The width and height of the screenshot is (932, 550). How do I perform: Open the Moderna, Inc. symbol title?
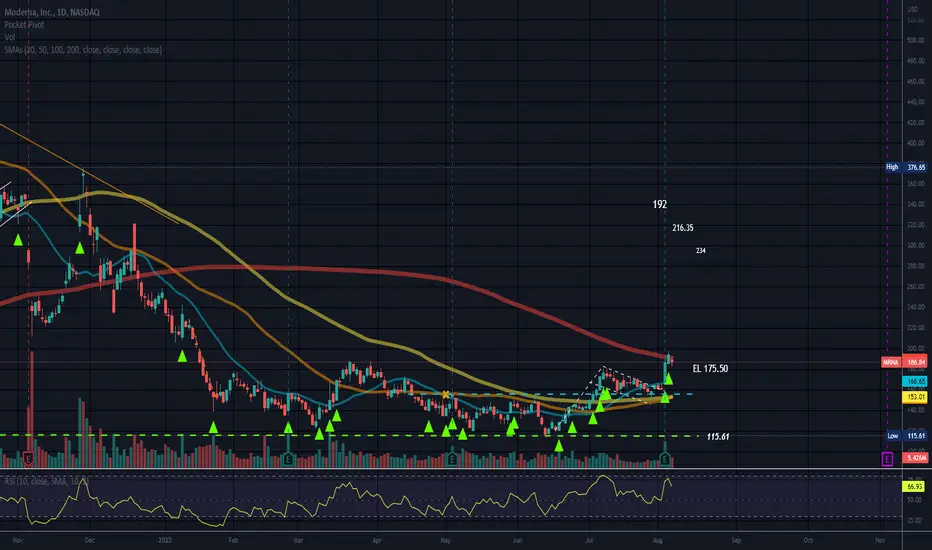52,12
